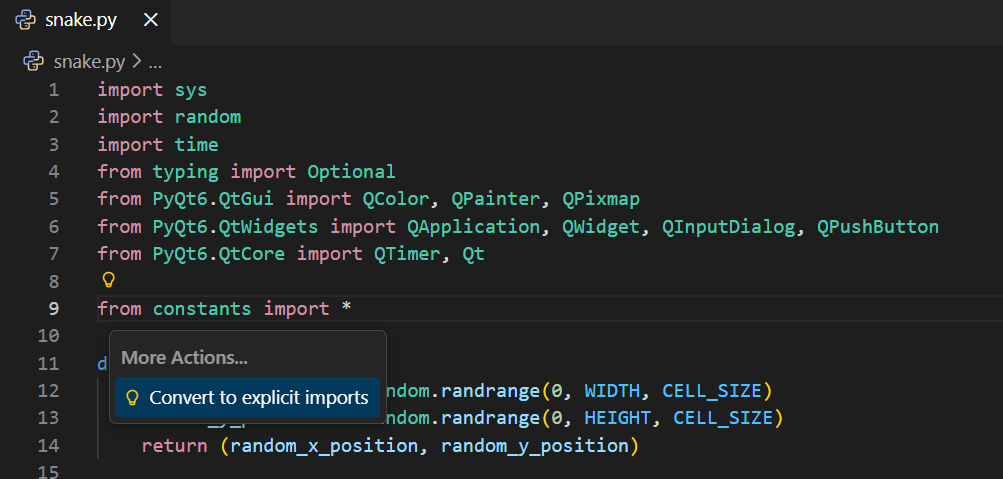Click line number 1 in the gutter
The width and height of the screenshot is (1003, 479).
click(53, 90)
